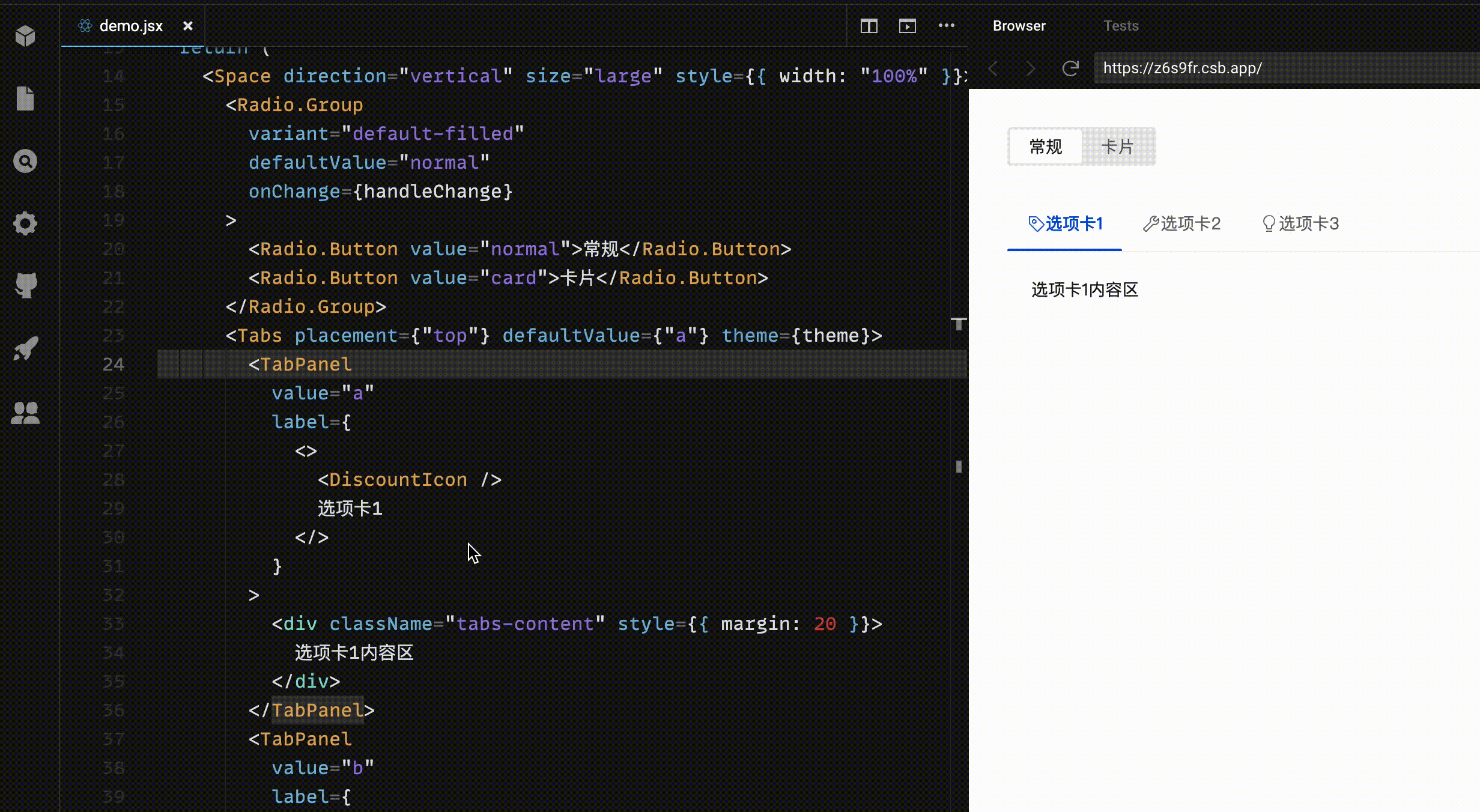The height and width of the screenshot is (812, 1480).
Task: Open the deployment panel
Action: tap(25, 348)
